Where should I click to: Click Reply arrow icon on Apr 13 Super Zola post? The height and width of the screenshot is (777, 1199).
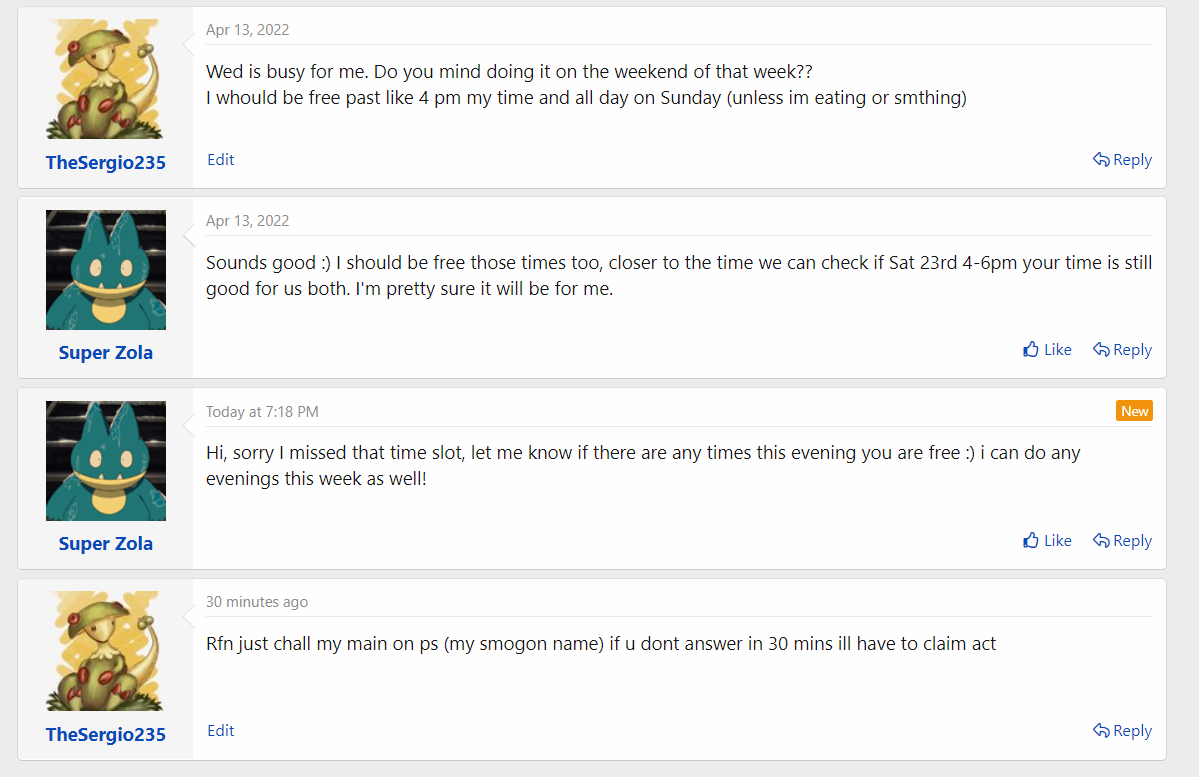1101,350
